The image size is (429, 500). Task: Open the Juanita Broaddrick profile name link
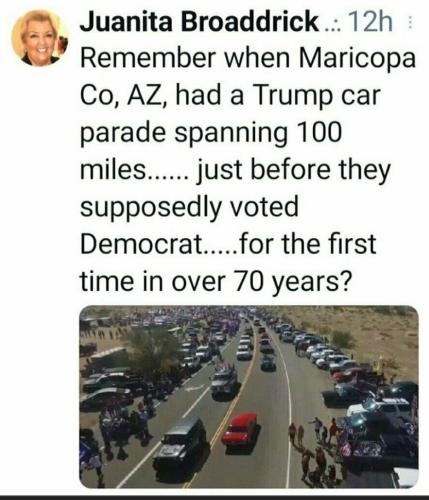(x=199, y=22)
